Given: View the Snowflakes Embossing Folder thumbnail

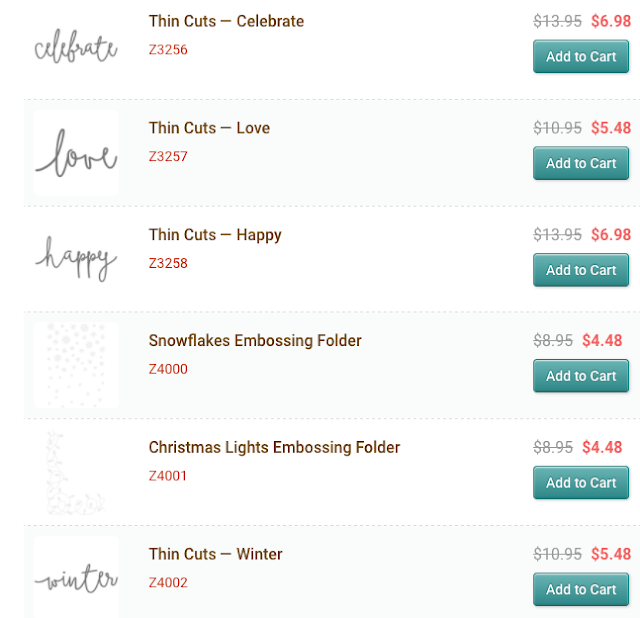Looking at the screenshot, I should 76,364.
